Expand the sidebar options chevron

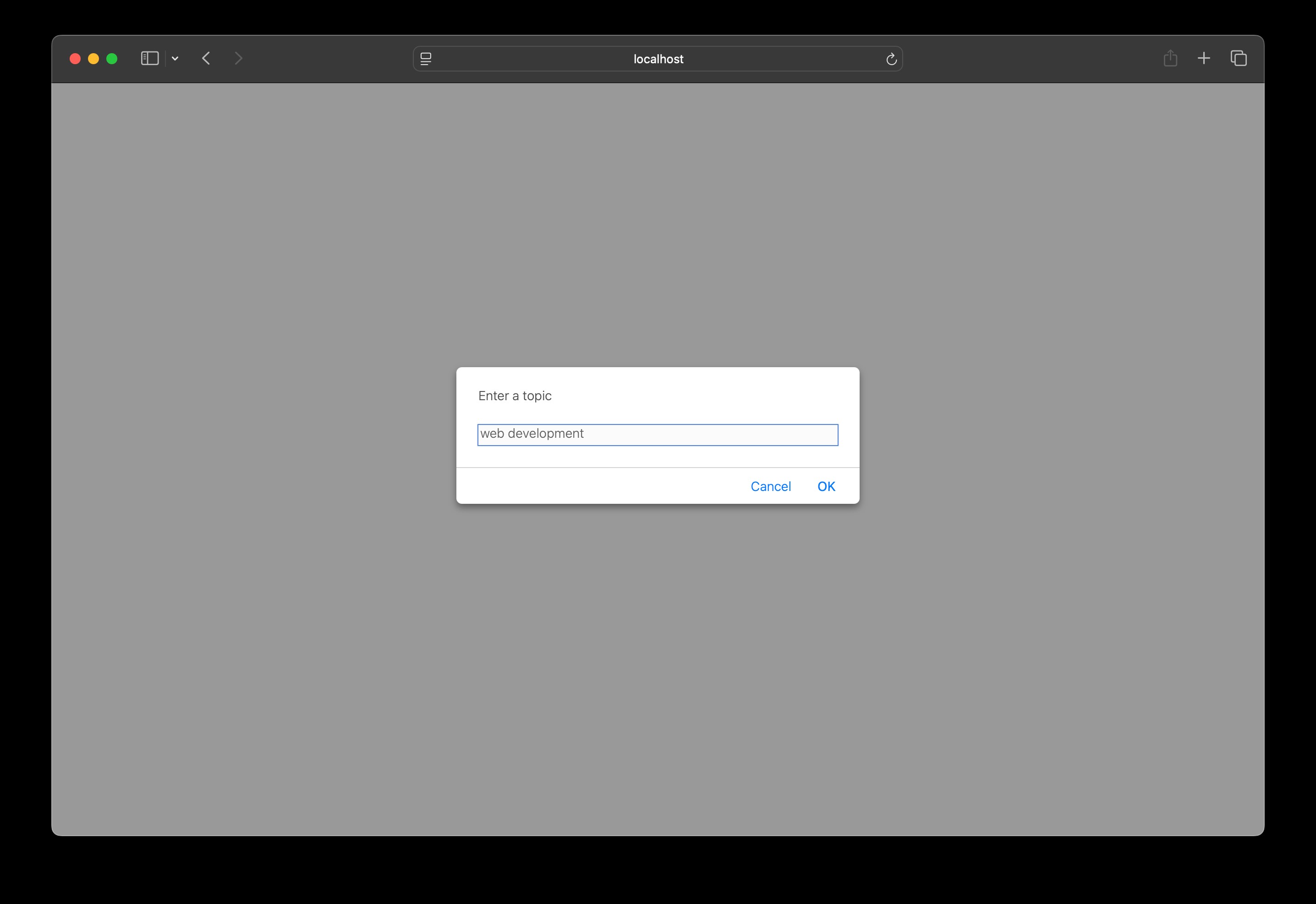(175, 58)
